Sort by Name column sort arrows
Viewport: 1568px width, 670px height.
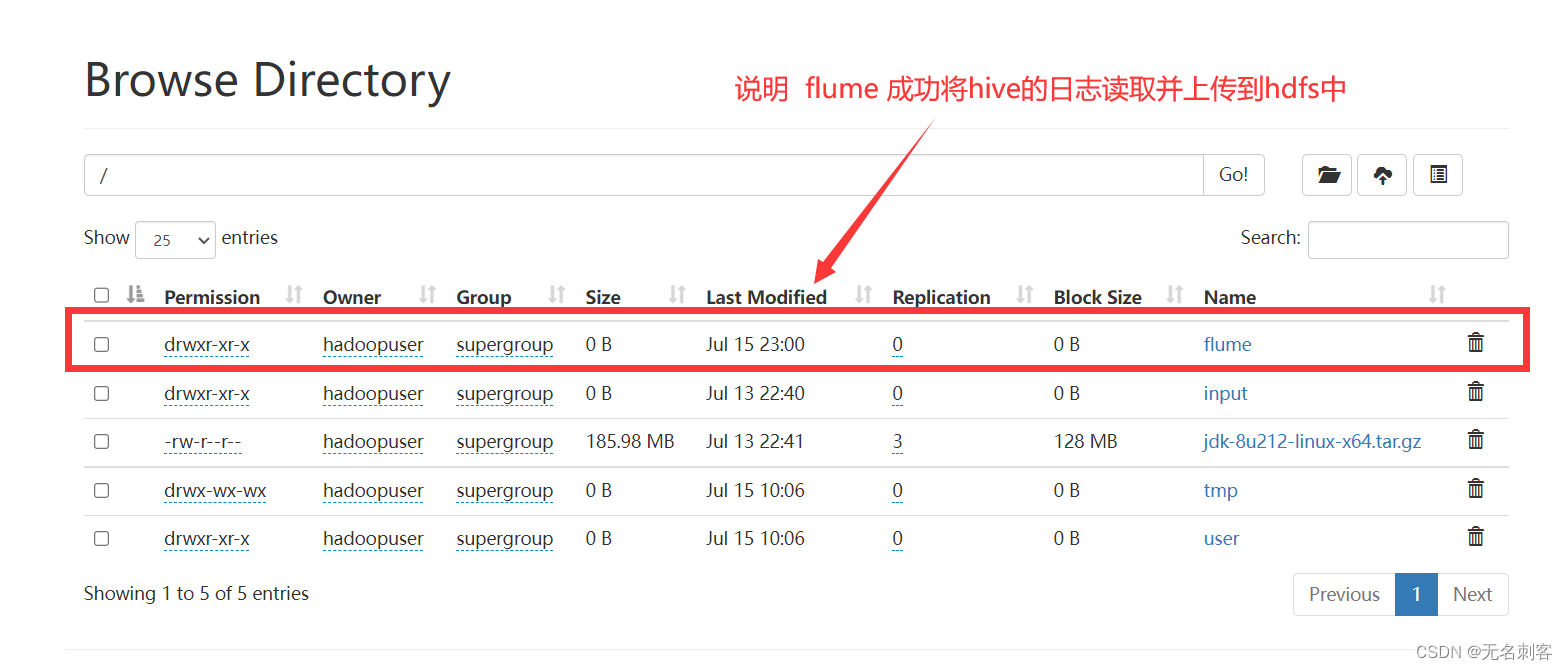1437,295
